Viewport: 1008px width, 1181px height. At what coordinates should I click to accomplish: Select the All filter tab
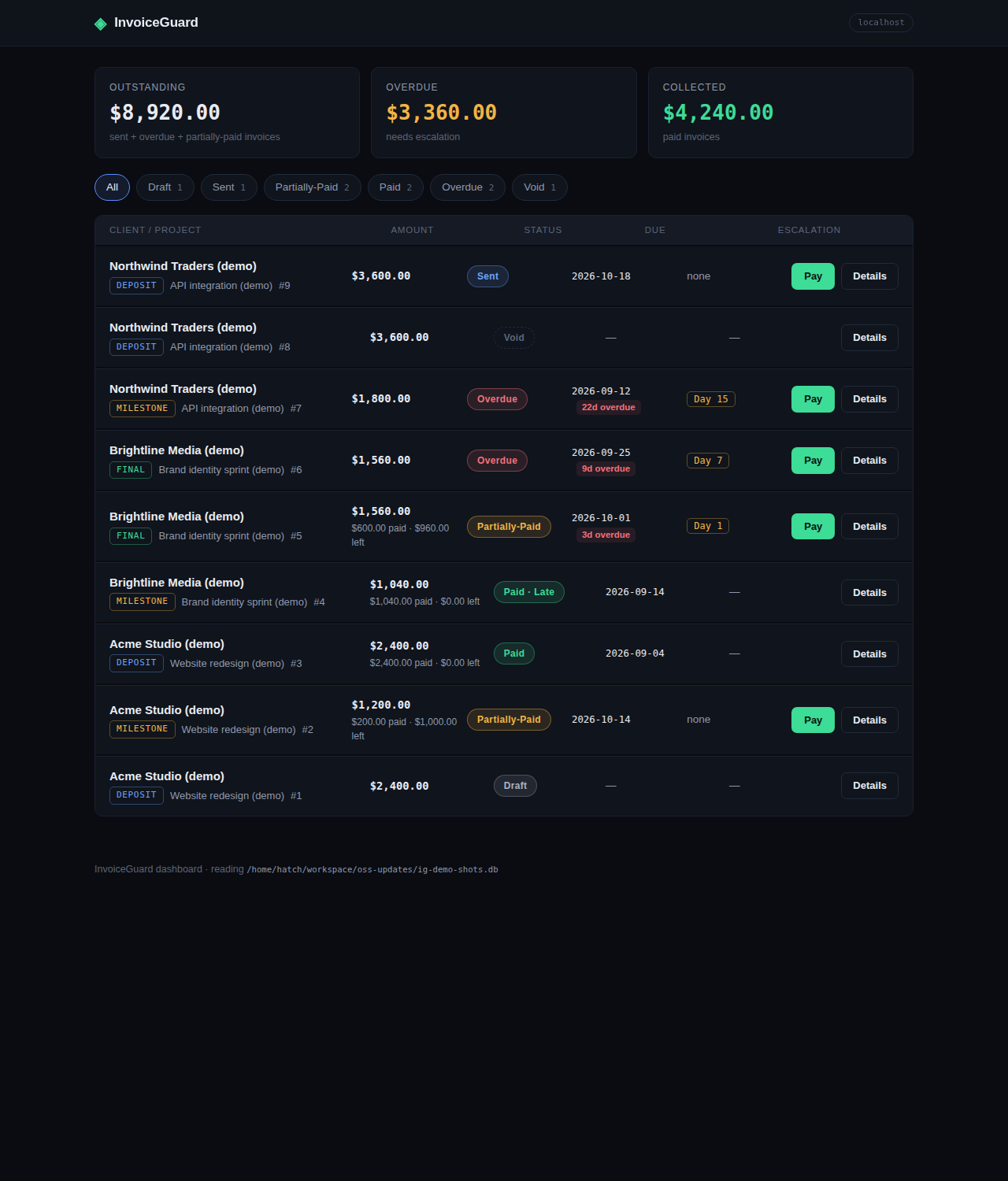coord(112,187)
